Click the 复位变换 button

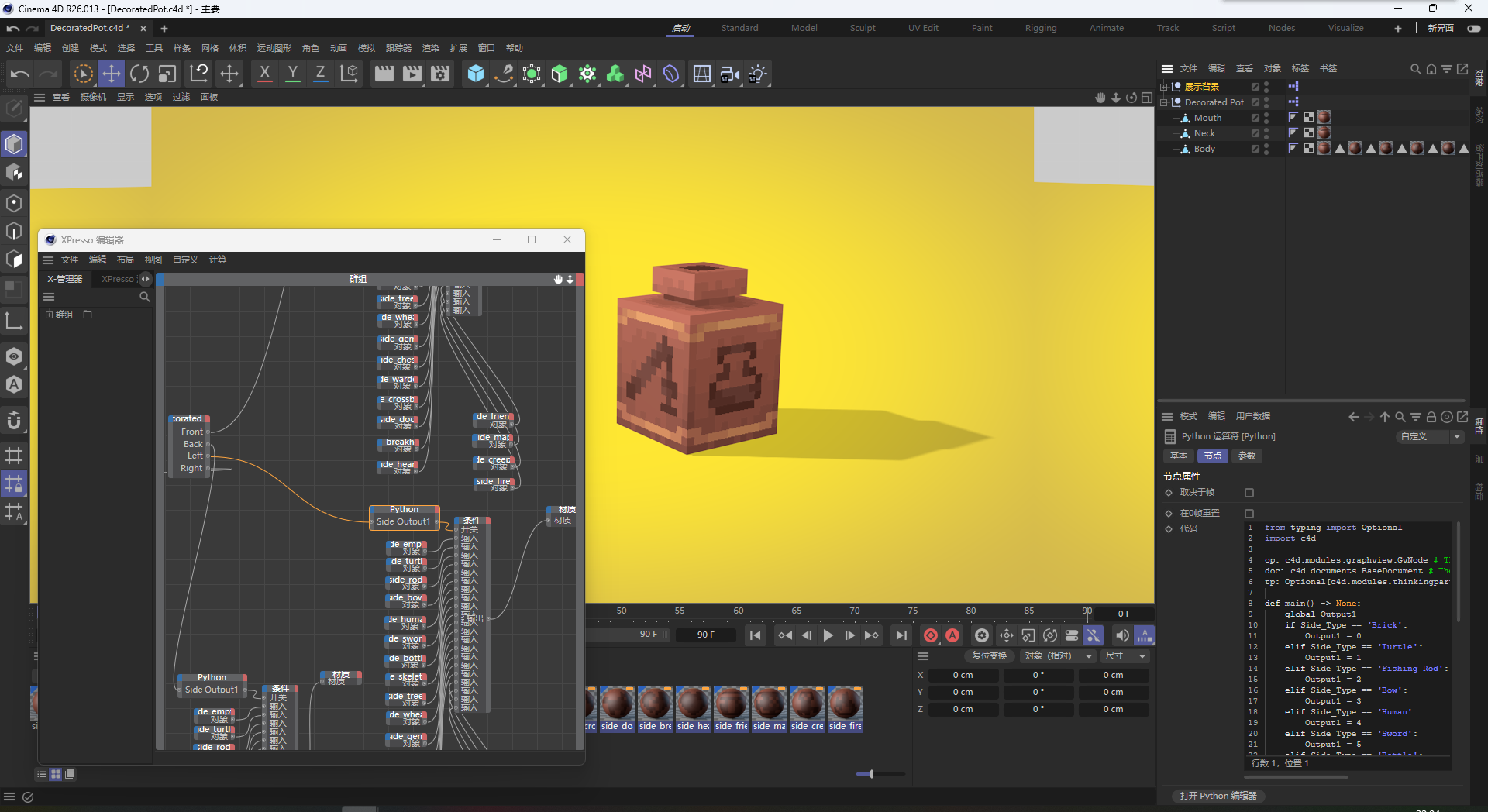[x=990, y=656]
